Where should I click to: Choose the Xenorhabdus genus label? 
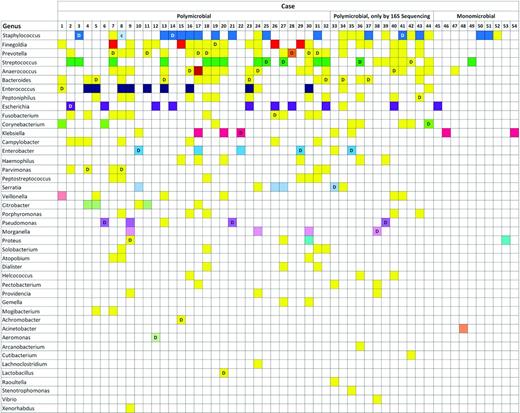[18, 408]
